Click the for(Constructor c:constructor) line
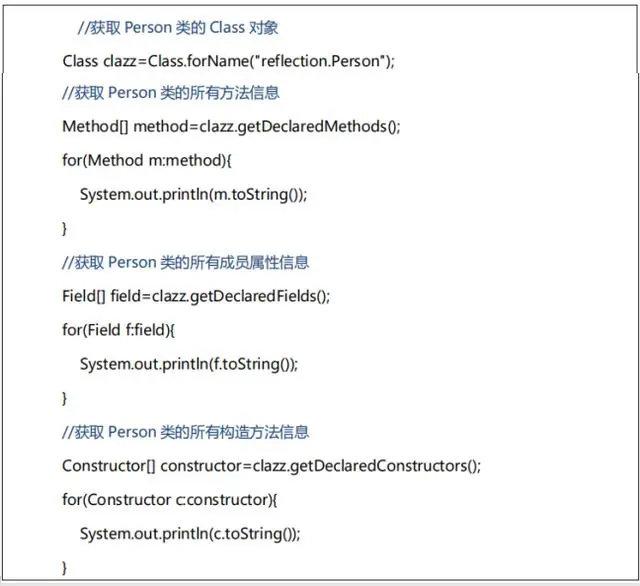640x586 pixels. tap(170, 499)
